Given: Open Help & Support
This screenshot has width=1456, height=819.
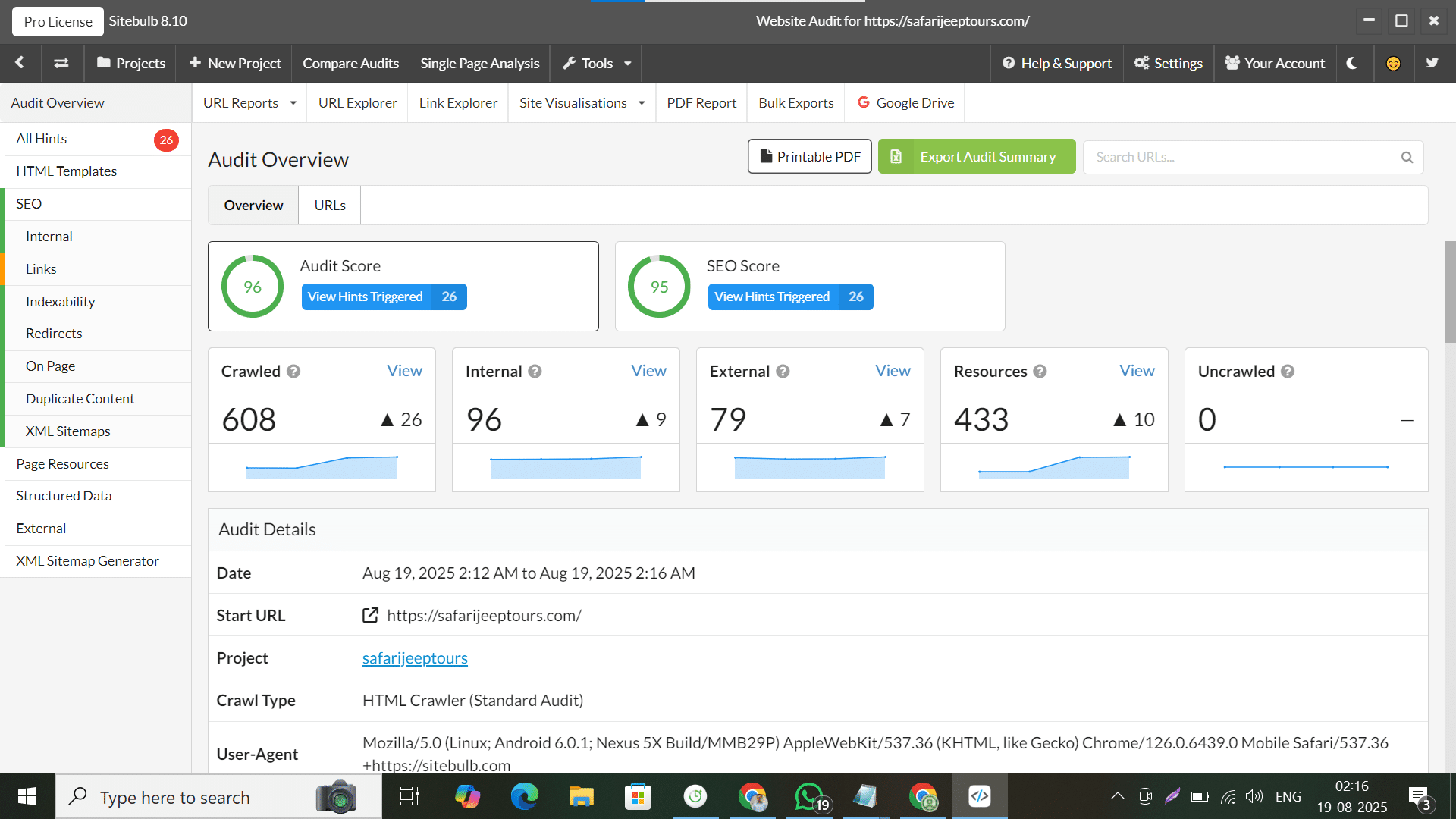Looking at the screenshot, I should point(1057,63).
